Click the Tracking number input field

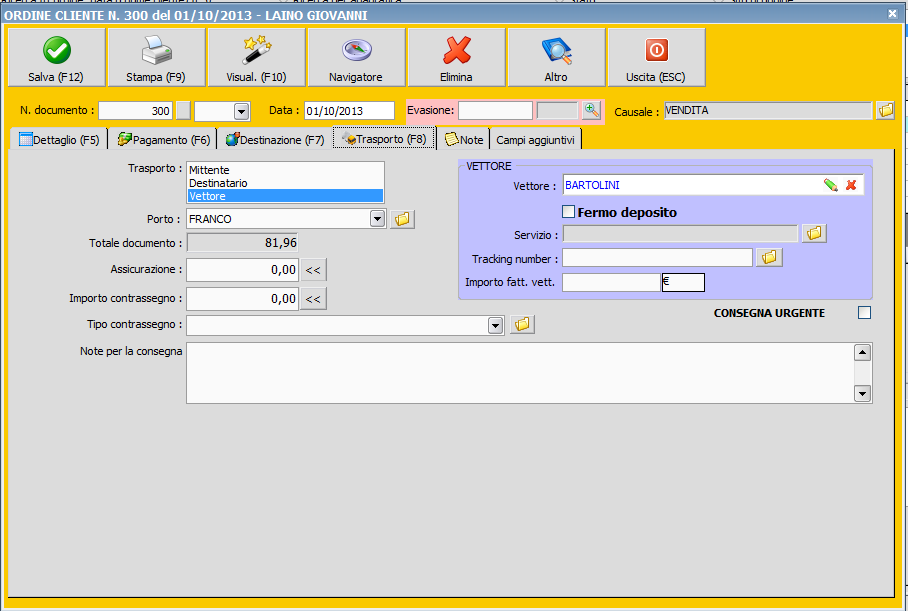tap(656, 258)
